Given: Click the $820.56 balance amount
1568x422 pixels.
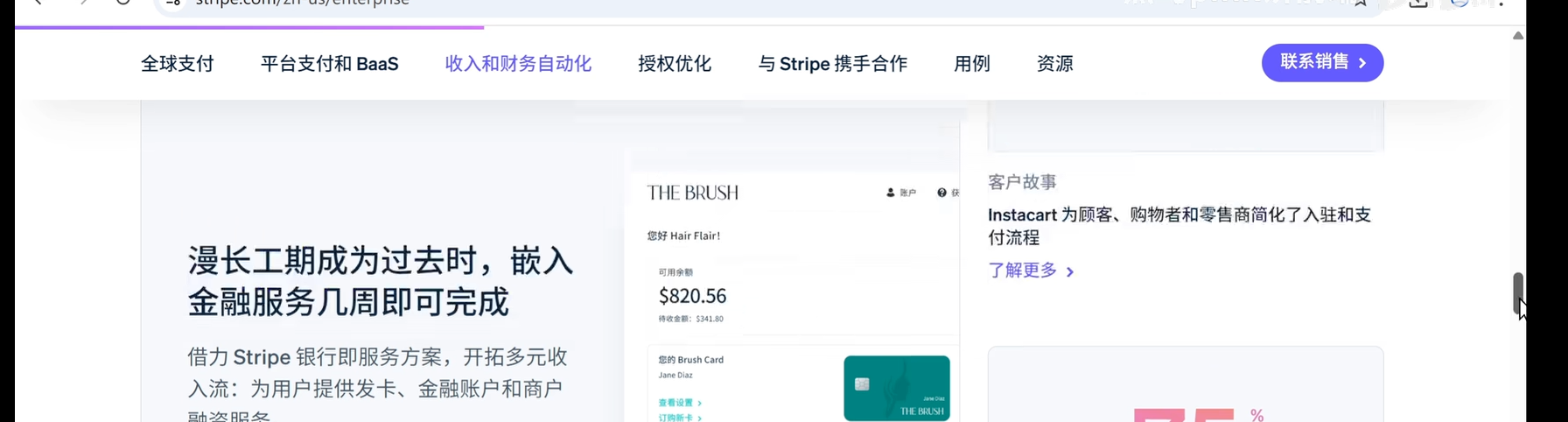Looking at the screenshot, I should (692, 296).
